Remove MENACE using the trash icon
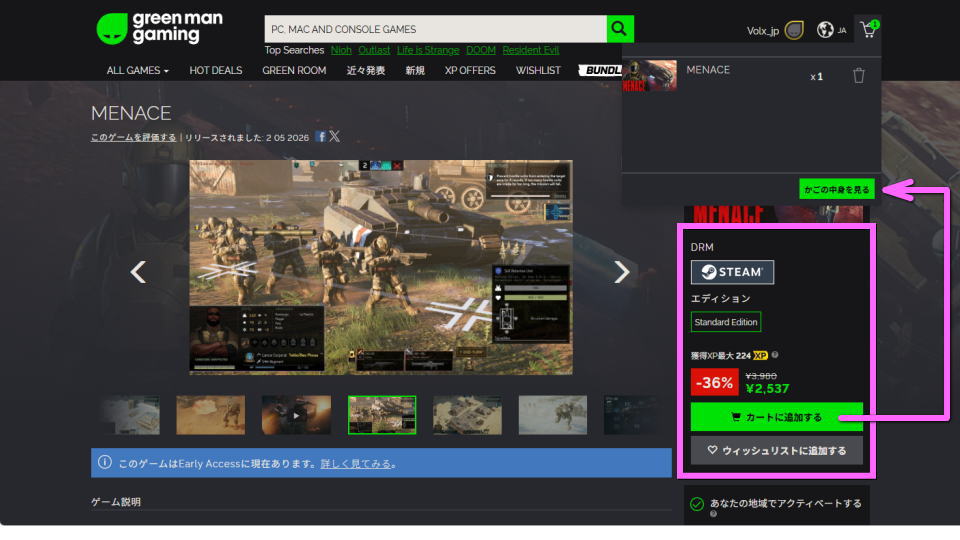The width and height of the screenshot is (960, 540). pyautogui.click(x=858, y=76)
